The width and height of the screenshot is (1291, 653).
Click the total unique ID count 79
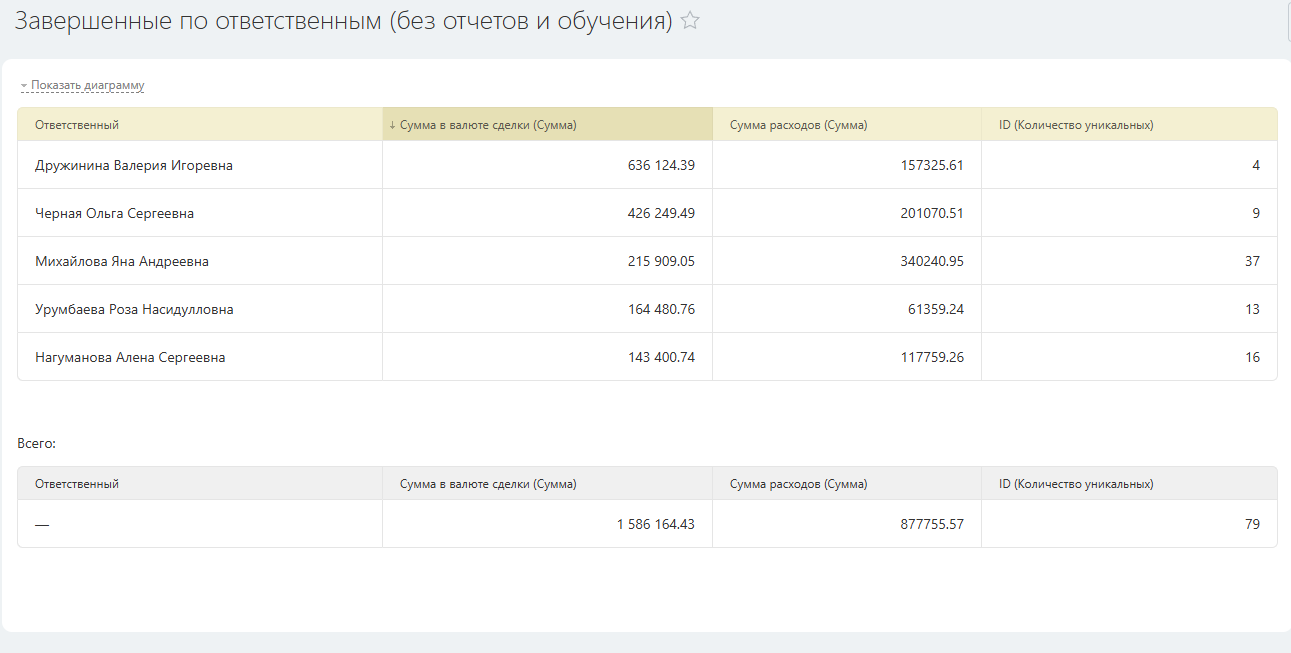coord(1252,524)
